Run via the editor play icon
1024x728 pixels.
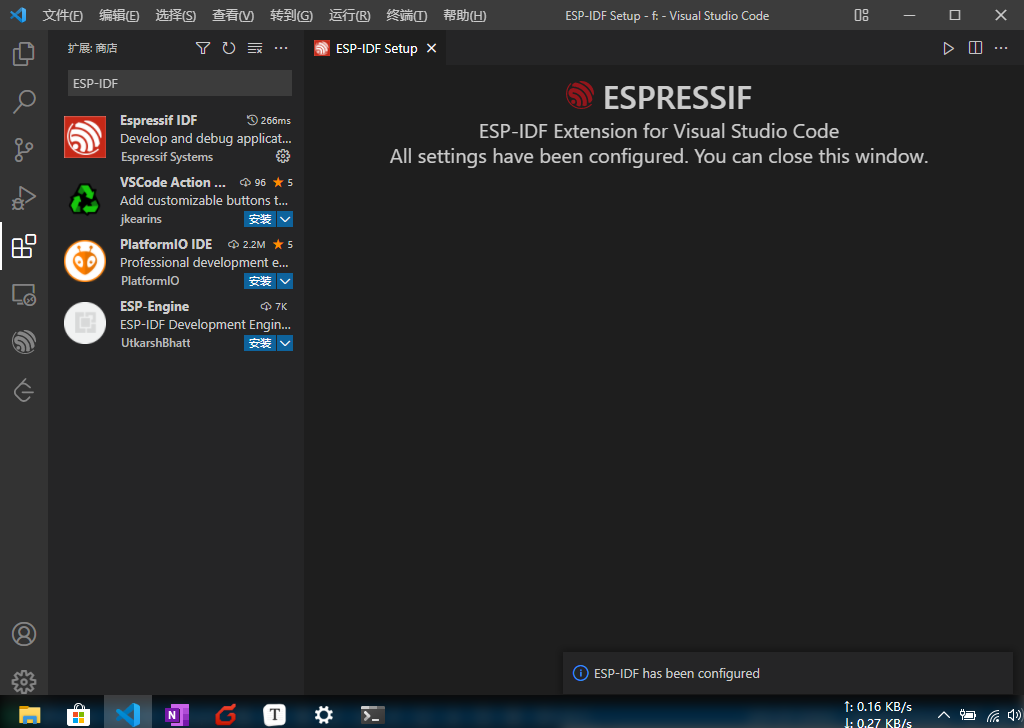point(948,48)
